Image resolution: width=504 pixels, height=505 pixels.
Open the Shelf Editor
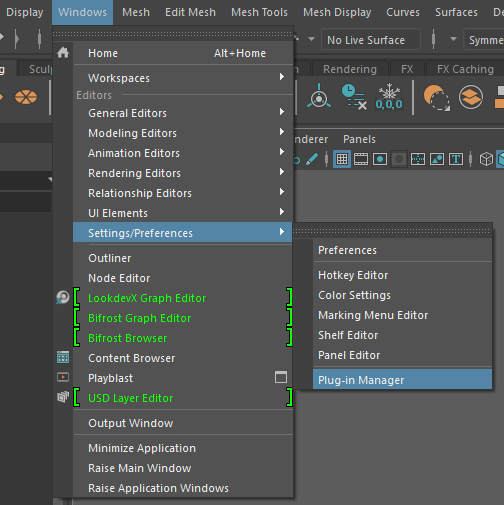(x=403, y=335)
